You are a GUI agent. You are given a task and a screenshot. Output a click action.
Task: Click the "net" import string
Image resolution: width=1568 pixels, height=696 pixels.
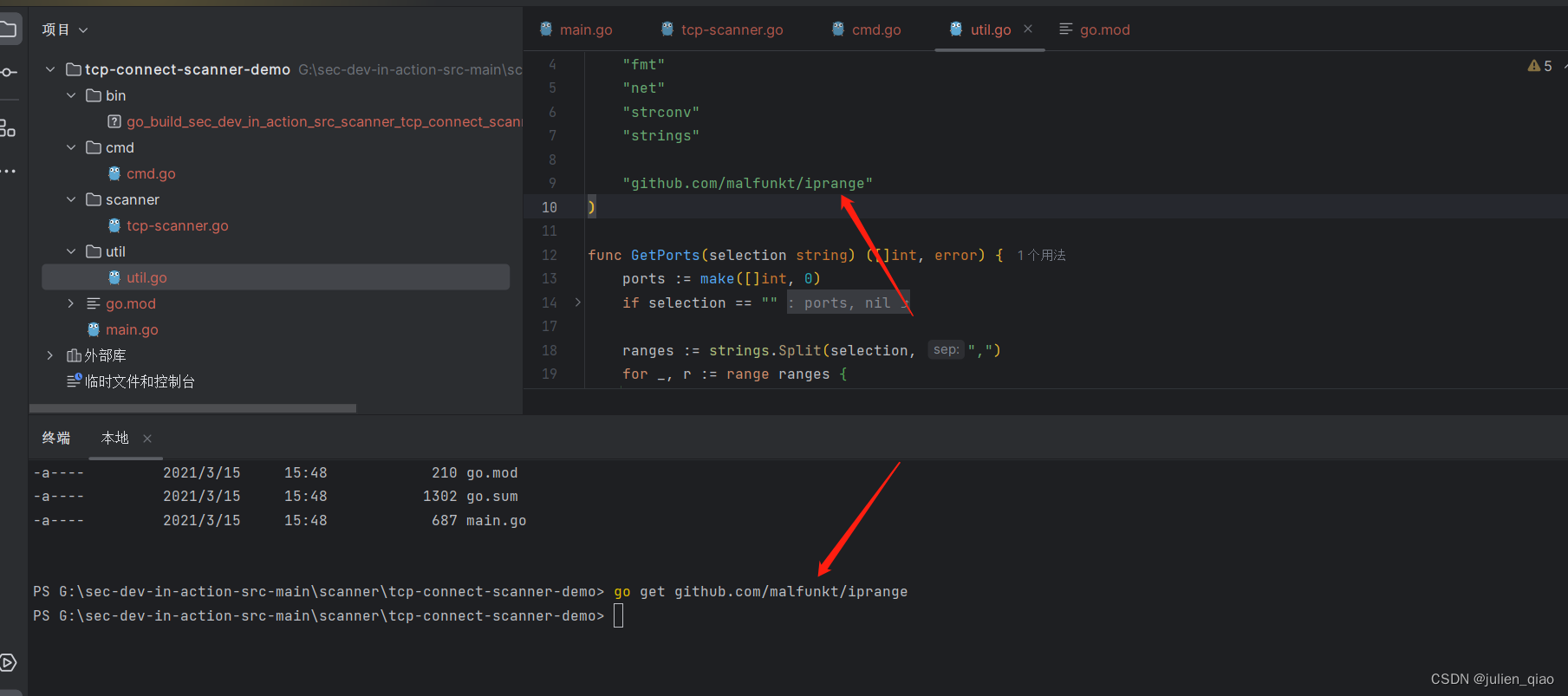[643, 88]
